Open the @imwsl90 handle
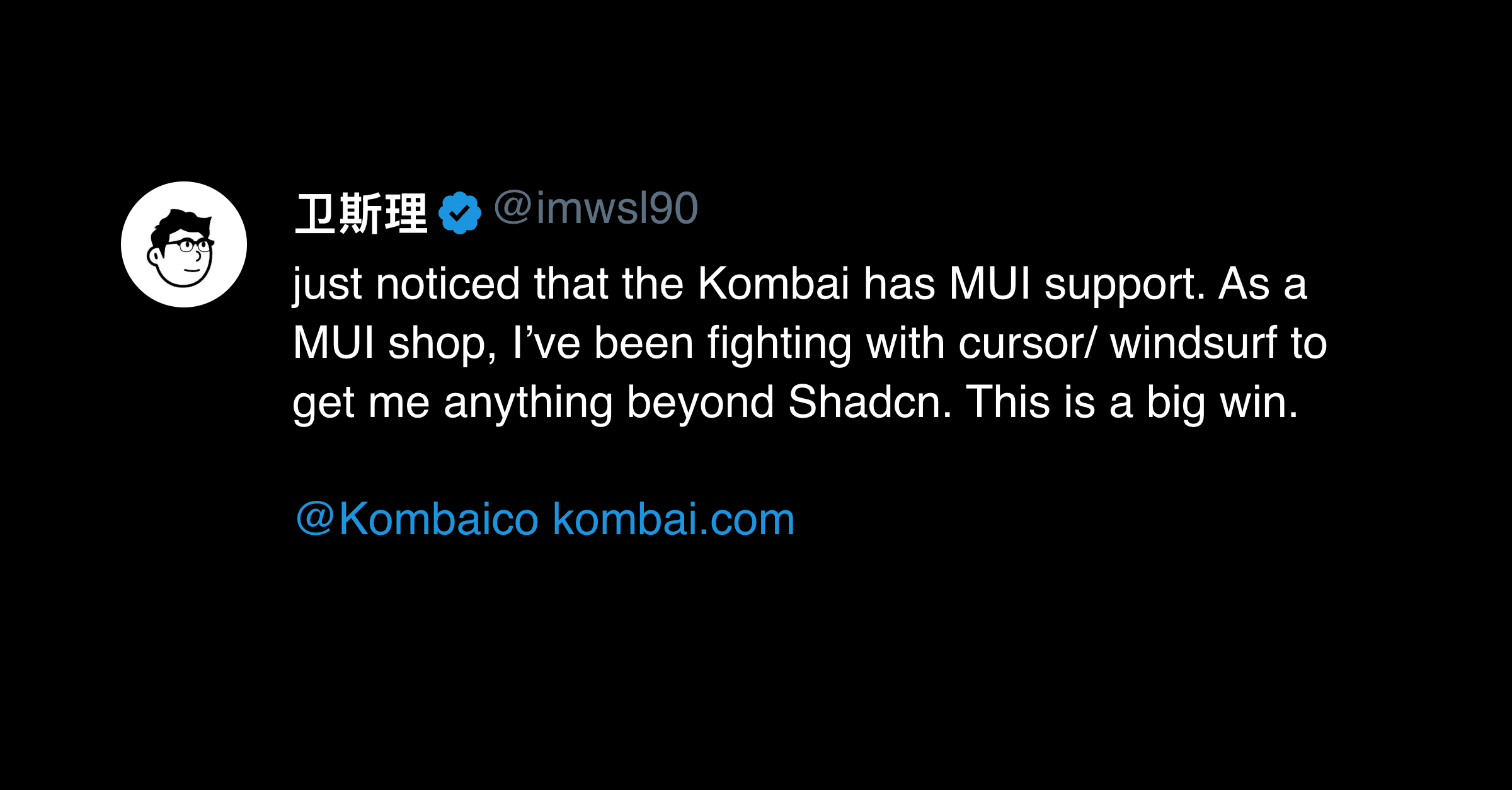The width and height of the screenshot is (1512, 790). point(596,208)
